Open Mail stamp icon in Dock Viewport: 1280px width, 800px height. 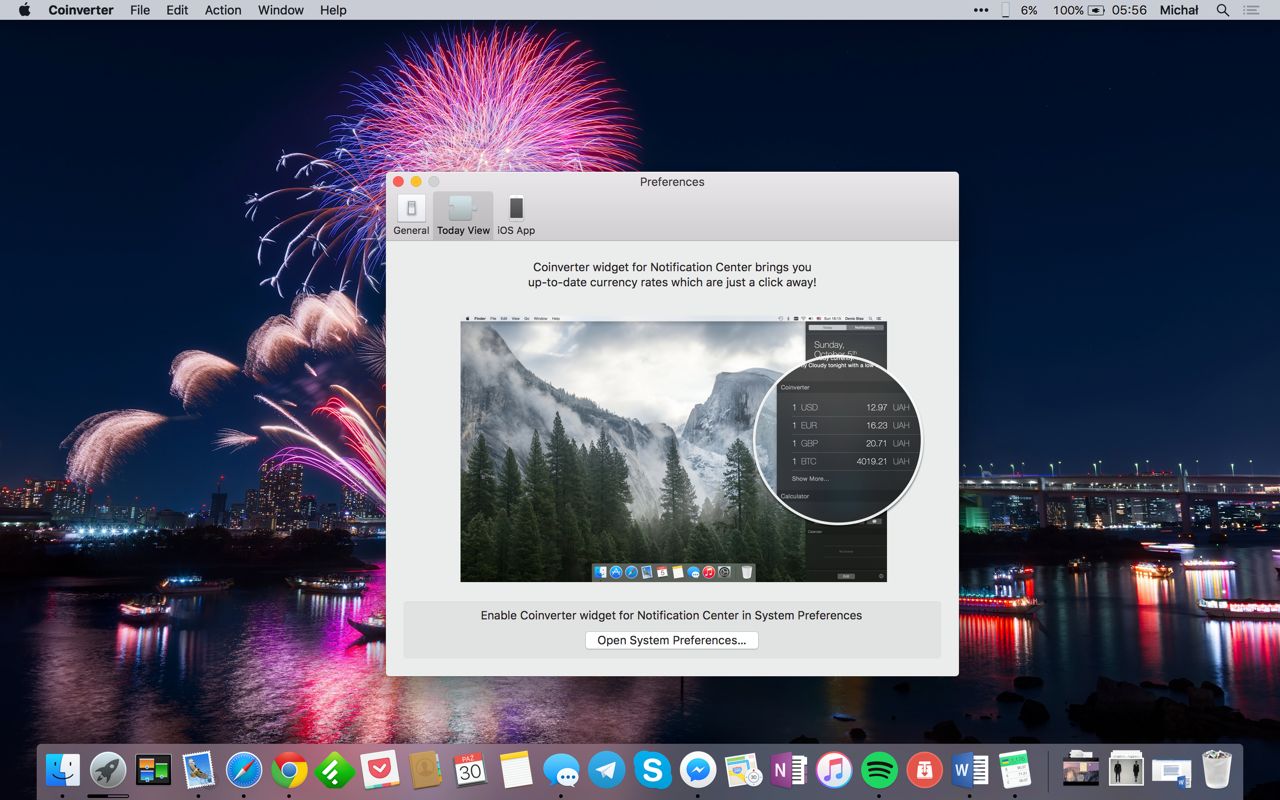pos(198,770)
